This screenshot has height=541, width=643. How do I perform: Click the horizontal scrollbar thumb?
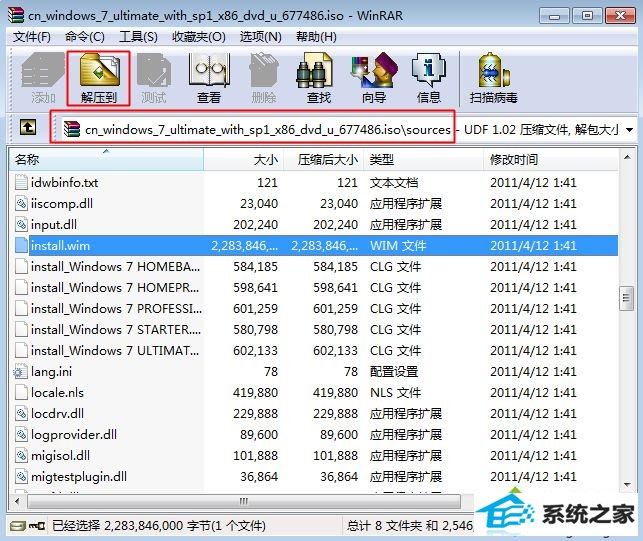244,501
